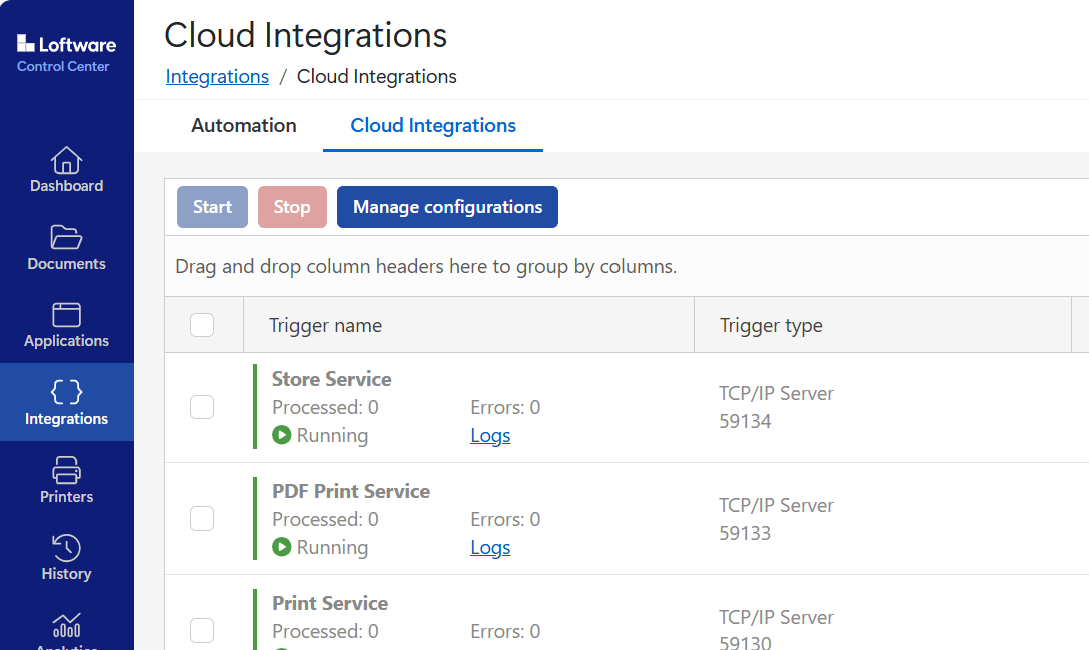Viewport: 1089px width, 650px height.
Task: Click port value 59133
Action: (x=745, y=533)
